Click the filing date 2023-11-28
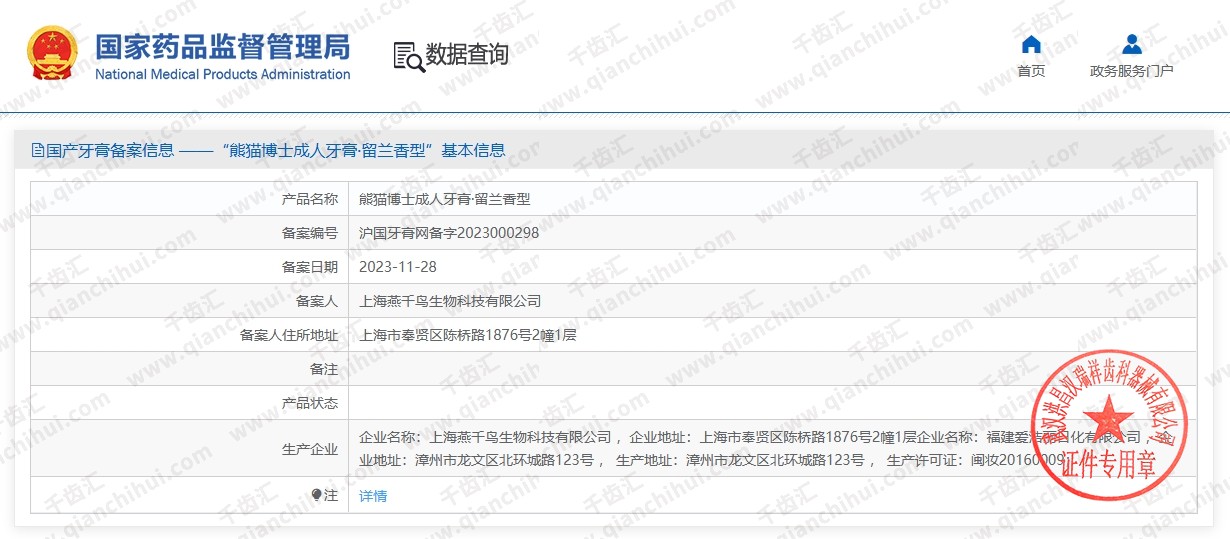This screenshot has height=539, width=1230. click(x=398, y=267)
